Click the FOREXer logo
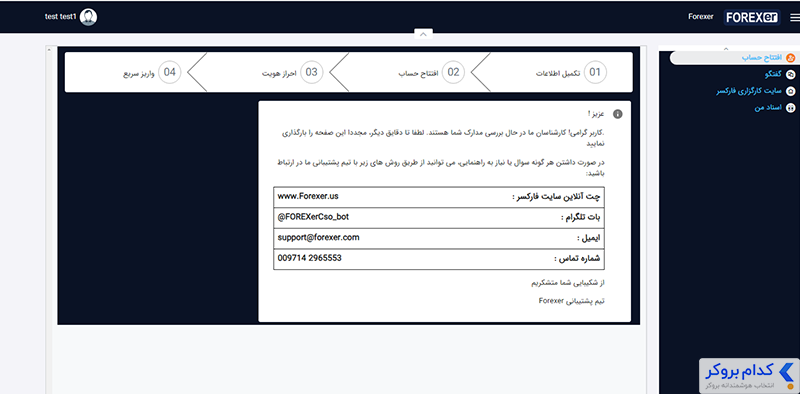This screenshot has height=394, width=800. pyautogui.click(x=752, y=17)
